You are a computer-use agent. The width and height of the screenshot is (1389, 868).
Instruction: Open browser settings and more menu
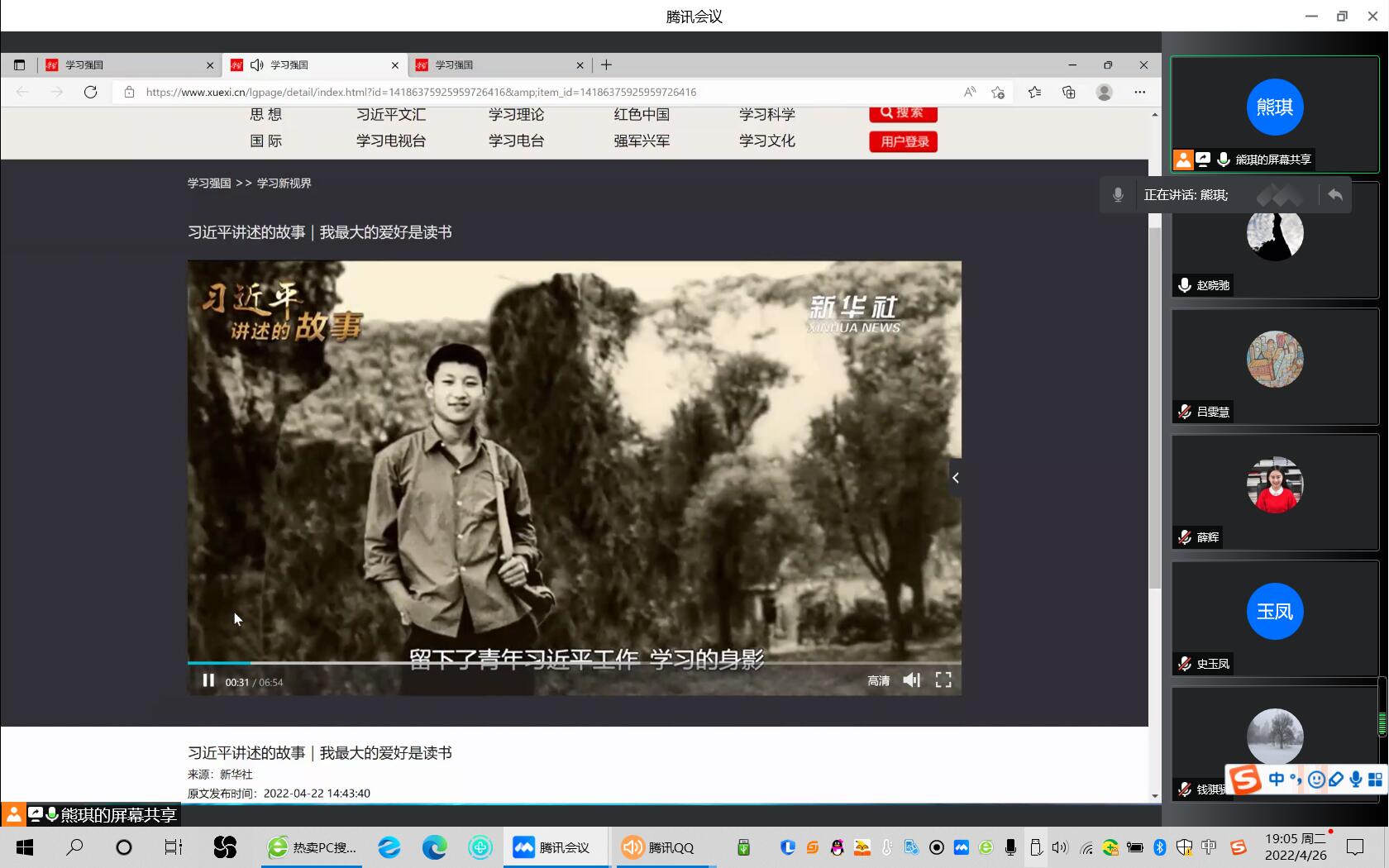click(x=1139, y=92)
